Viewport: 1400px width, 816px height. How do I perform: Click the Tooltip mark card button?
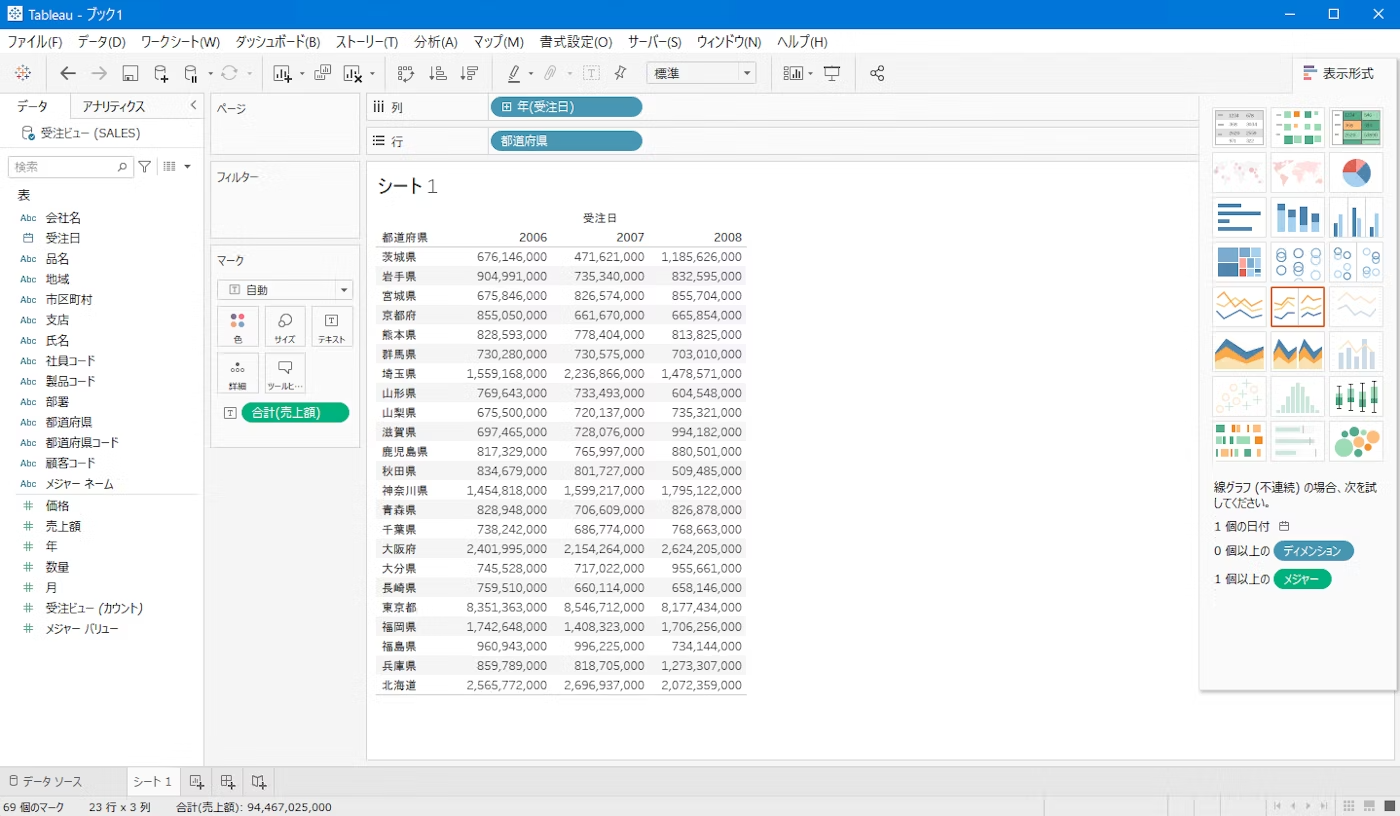pyautogui.click(x=285, y=373)
